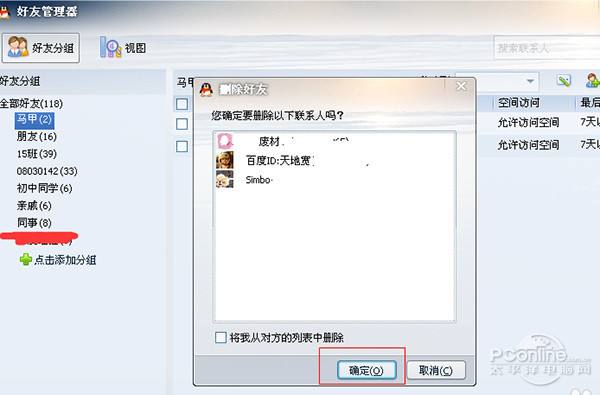Click the green plus 点击添加分组 icon

26,260
